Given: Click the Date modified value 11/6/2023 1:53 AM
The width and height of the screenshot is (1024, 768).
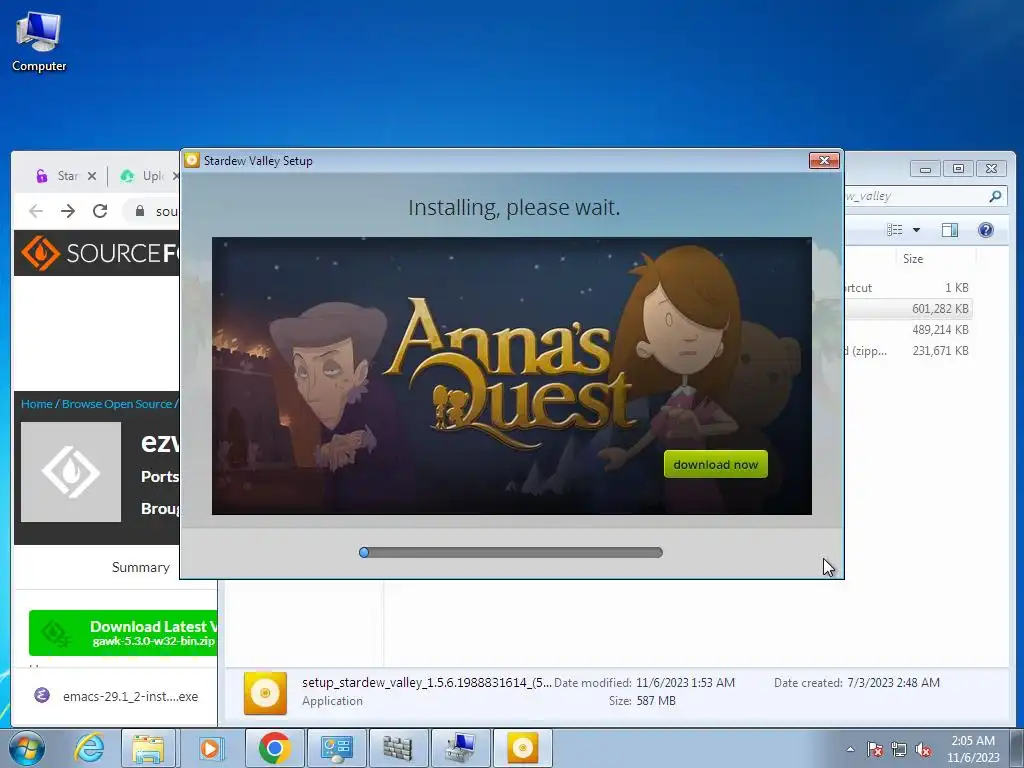Looking at the screenshot, I should point(685,682).
